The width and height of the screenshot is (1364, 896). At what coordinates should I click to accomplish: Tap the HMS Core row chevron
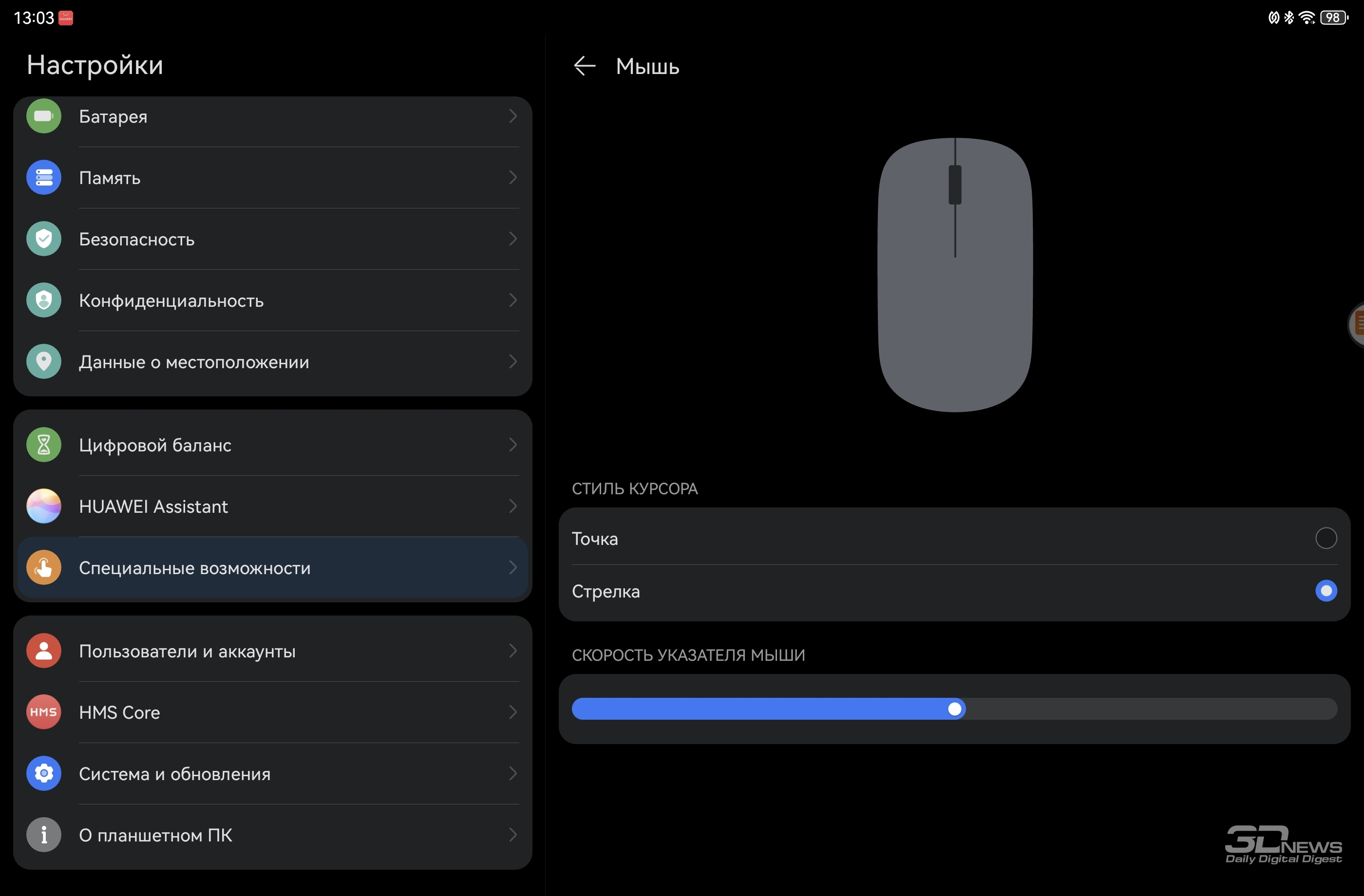coord(513,712)
